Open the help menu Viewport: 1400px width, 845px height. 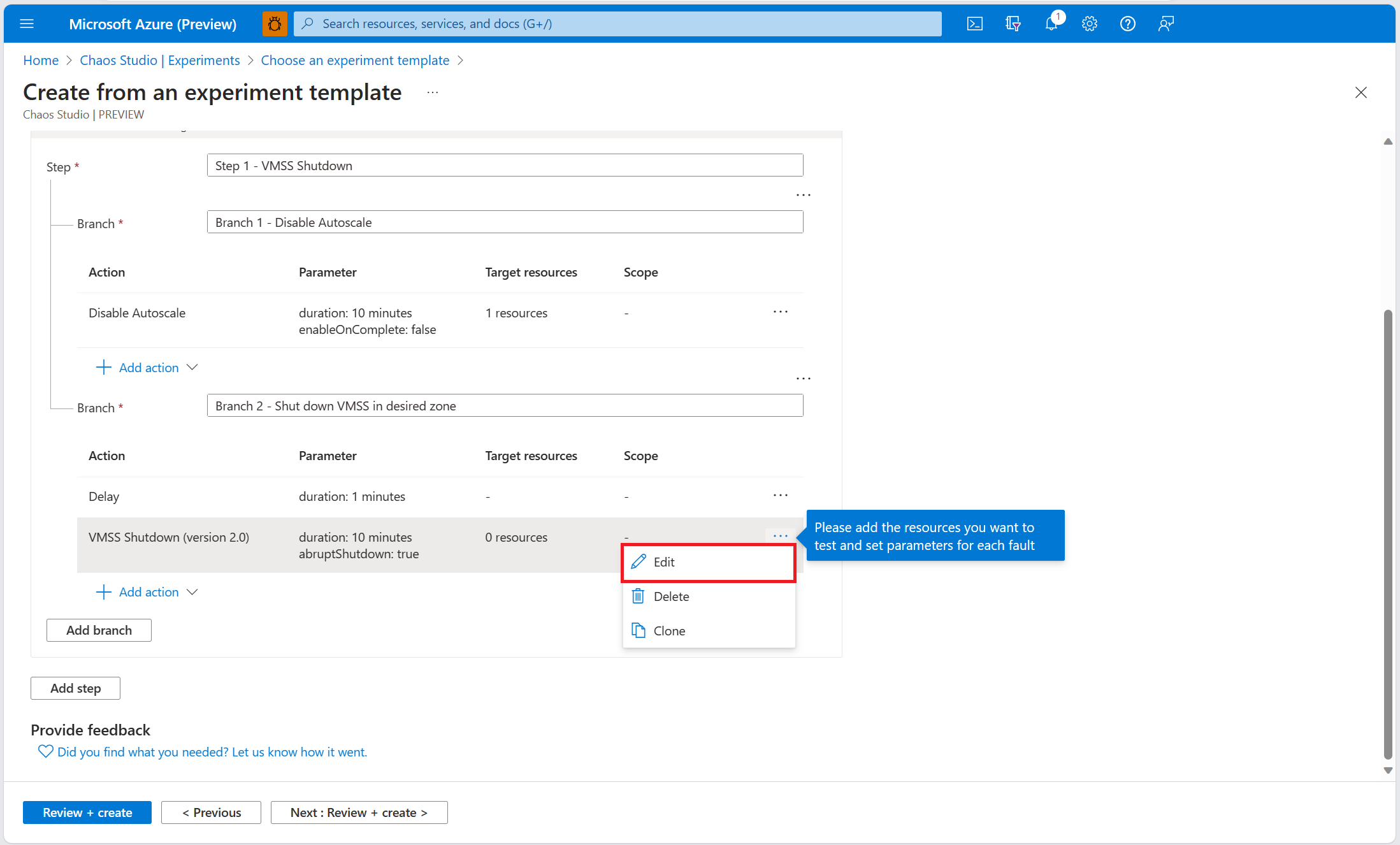[1127, 24]
